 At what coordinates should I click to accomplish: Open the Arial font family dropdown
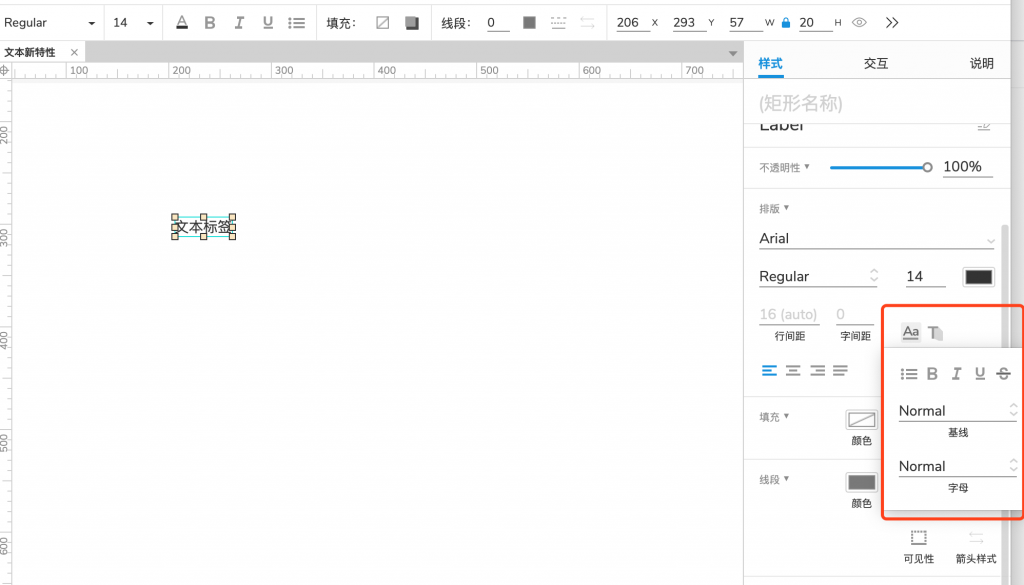tap(877, 239)
